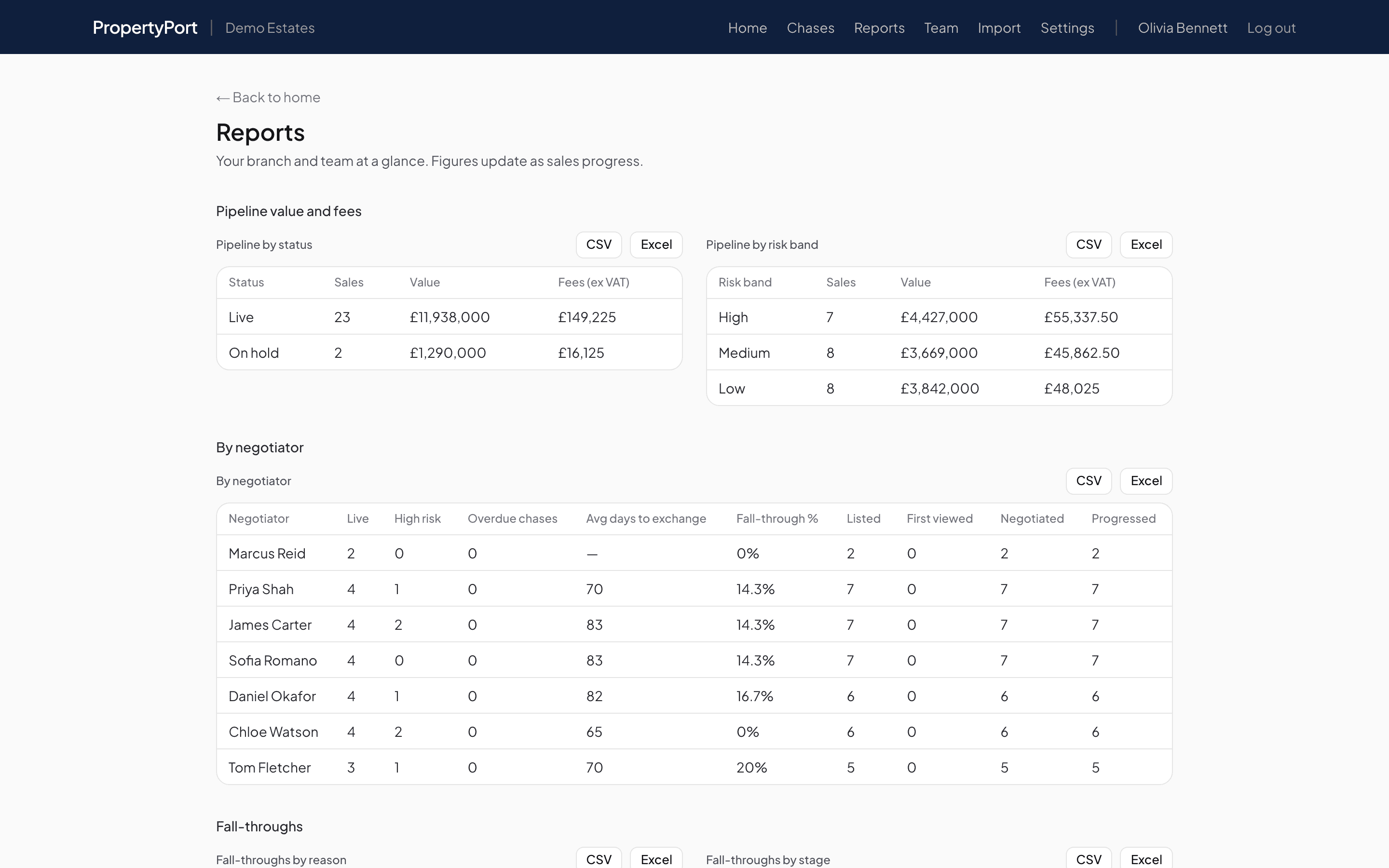This screenshot has height=868, width=1389.
Task: Go to the Reports nav item
Action: click(x=879, y=27)
